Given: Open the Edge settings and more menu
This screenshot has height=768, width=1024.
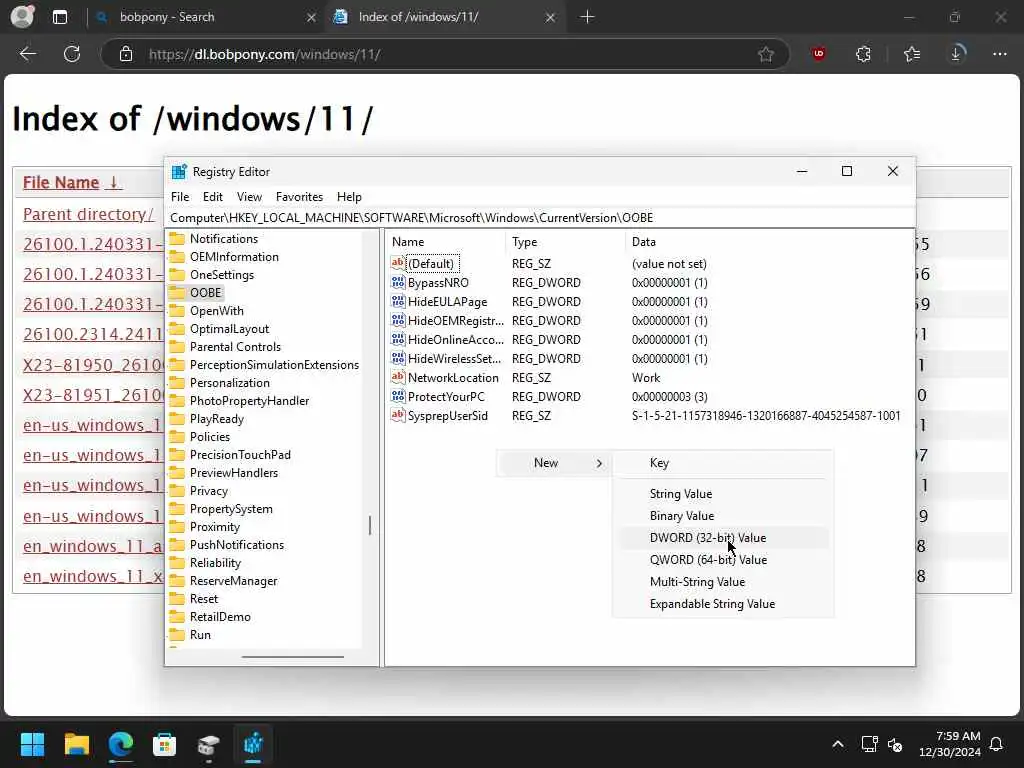Looking at the screenshot, I should 1000,54.
